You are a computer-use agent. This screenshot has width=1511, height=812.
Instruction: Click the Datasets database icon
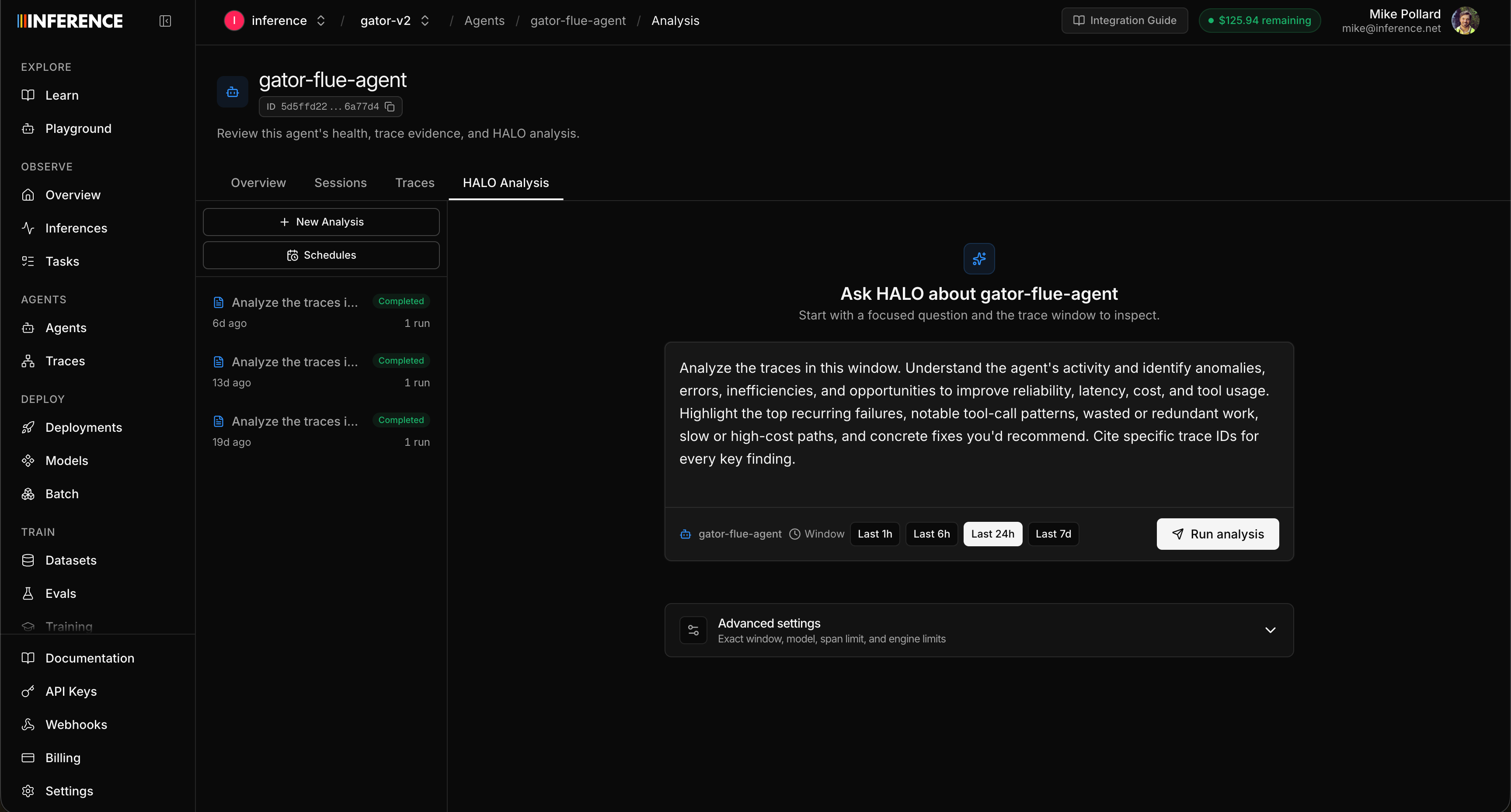point(28,560)
